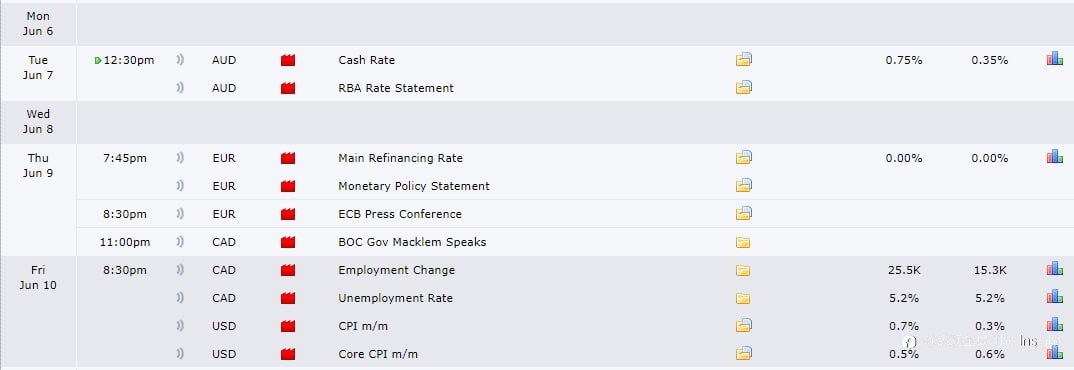
Task: Toggle sound alert for Cash Rate event
Action: pos(180,60)
